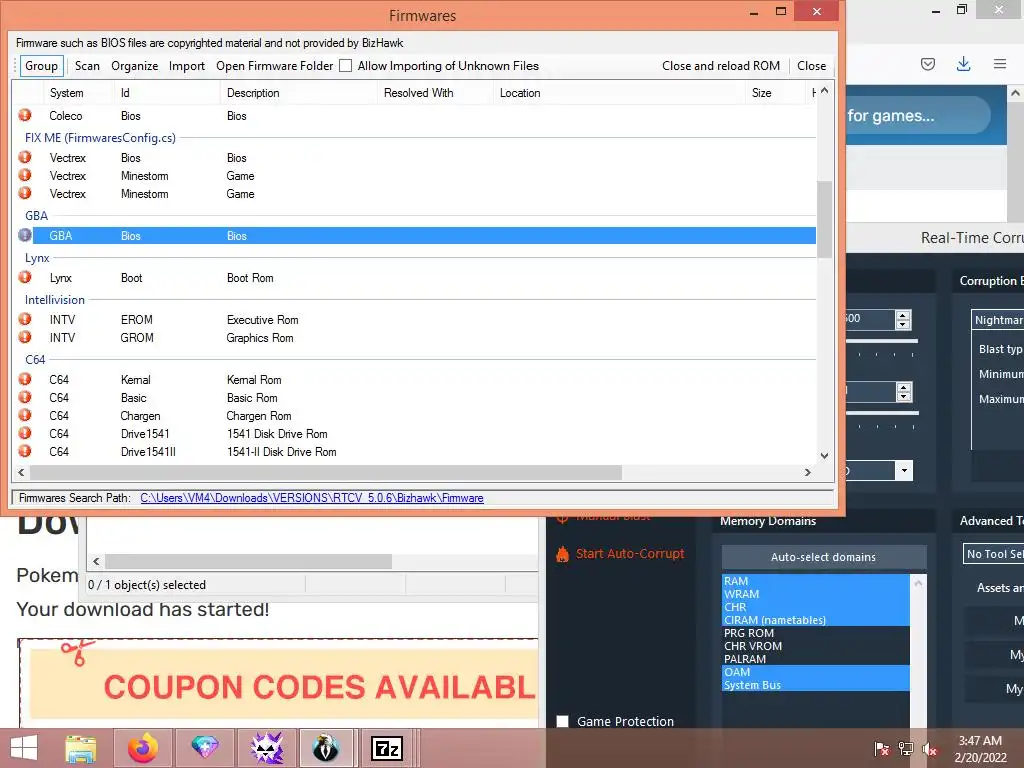Screen dimensions: 1024x768
Task: Open the dropdown arrow in RTC panel
Action: pyautogui.click(x=904, y=470)
